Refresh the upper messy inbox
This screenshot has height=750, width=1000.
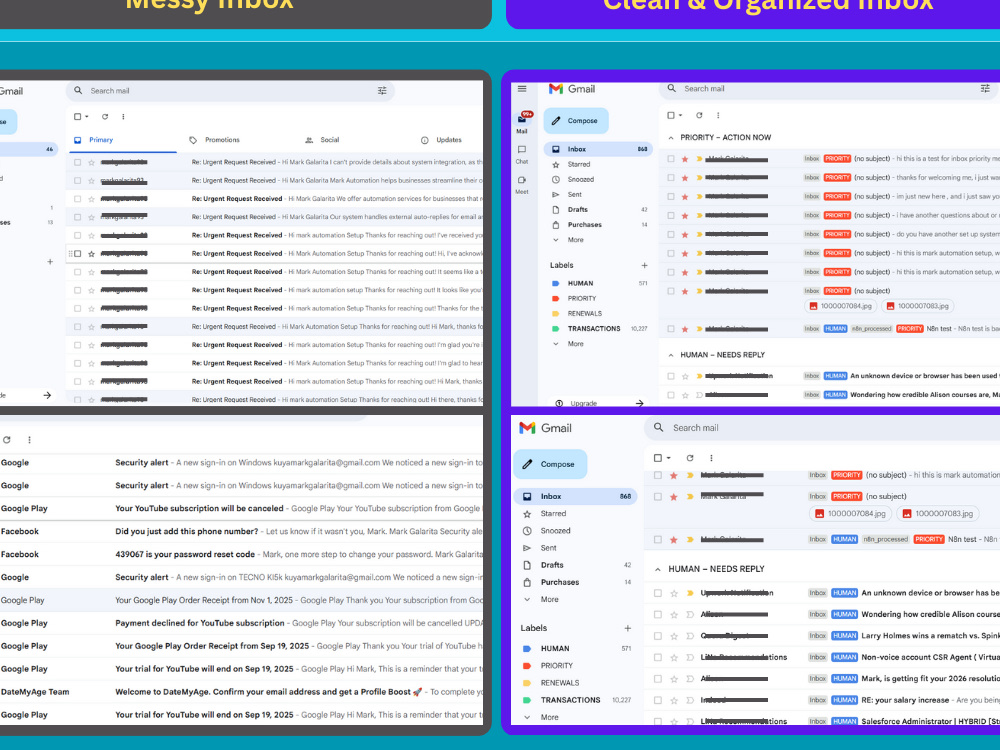tap(105, 117)
